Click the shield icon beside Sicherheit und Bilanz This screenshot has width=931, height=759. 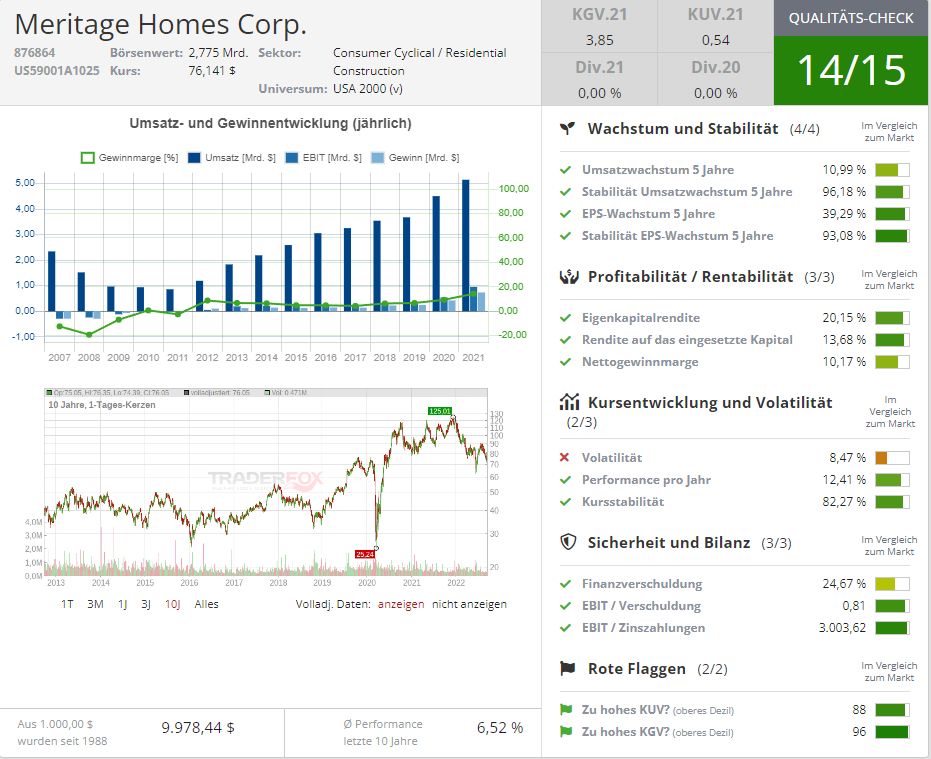[568, 543]
